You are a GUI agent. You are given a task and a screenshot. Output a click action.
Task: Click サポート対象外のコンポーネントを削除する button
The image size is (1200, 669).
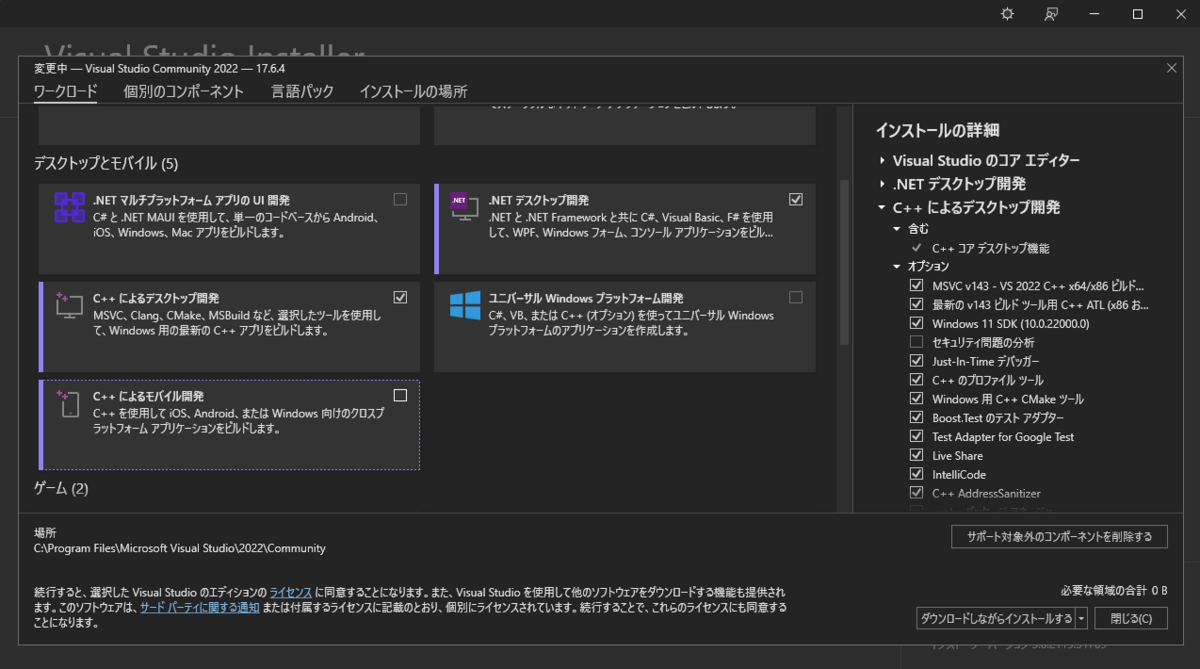(1059, 537)
